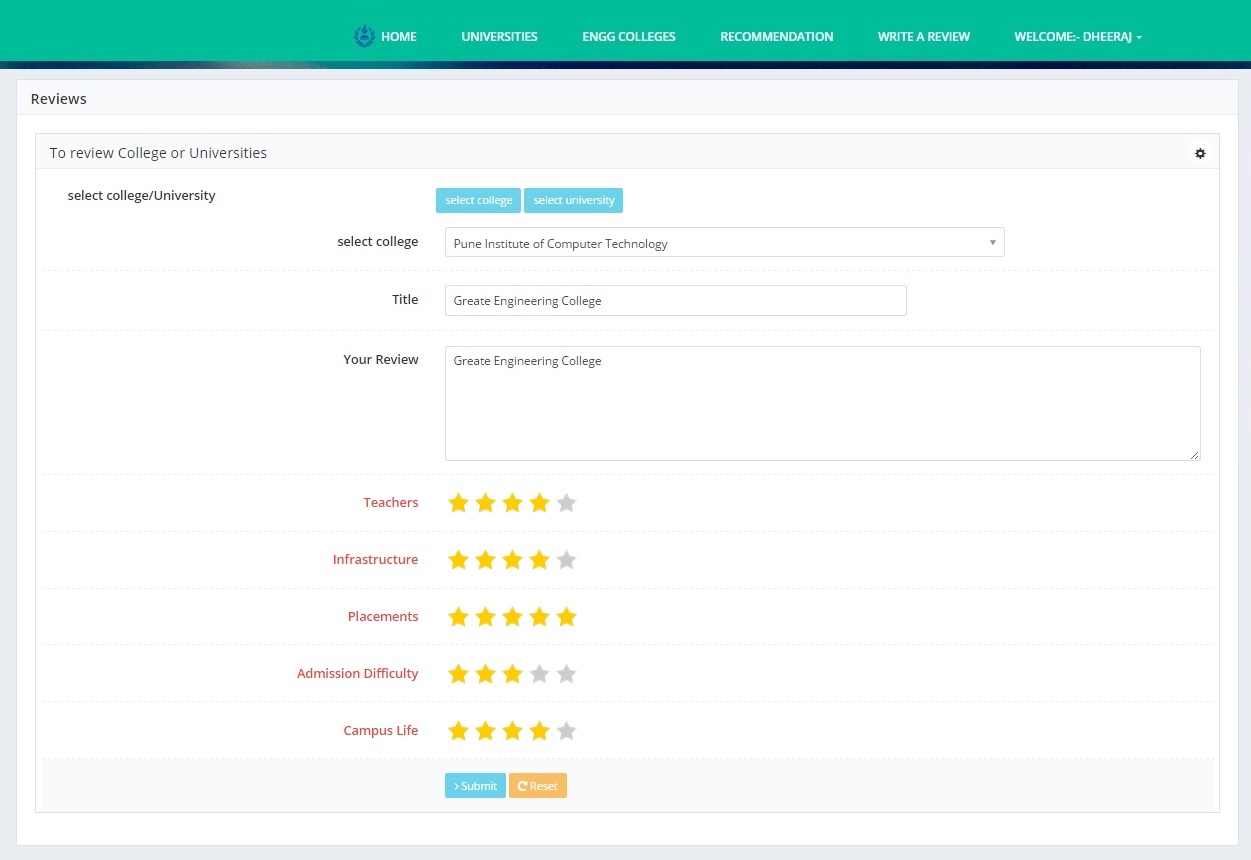Set Infrastructure rating to three stars
Image resolution: width=1251 pixels, height=860 pixels.
click(x=512, y=560)
